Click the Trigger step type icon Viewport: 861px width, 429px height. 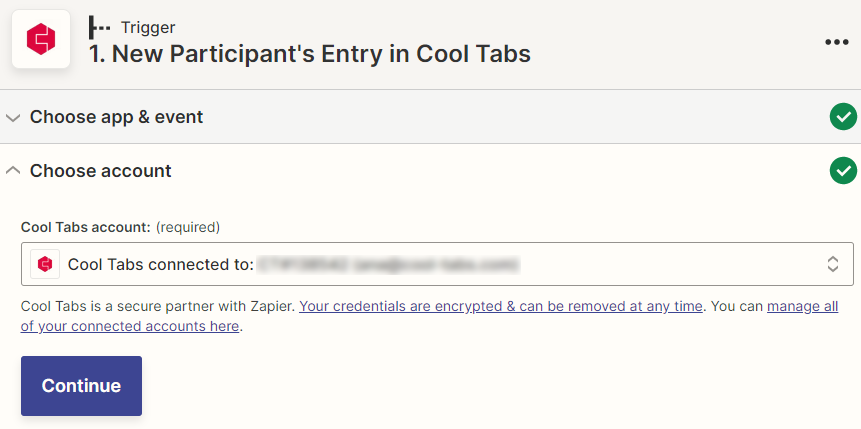99,27
